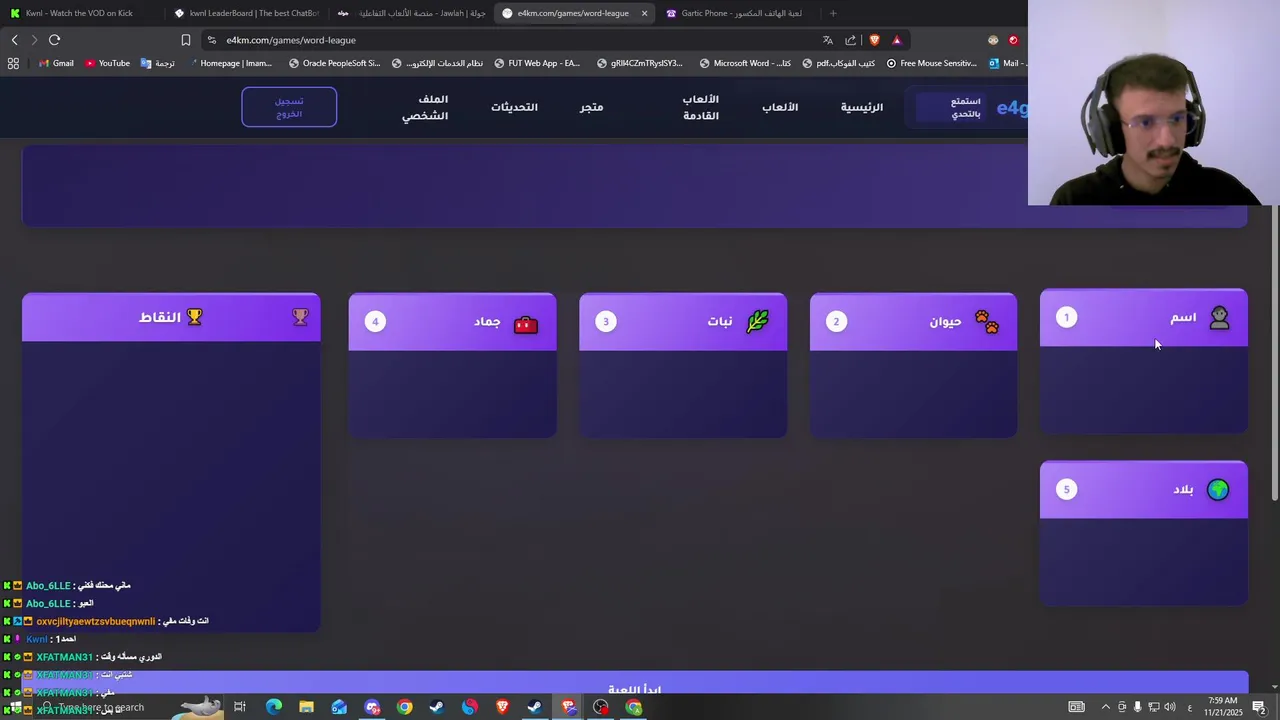Image resolution: width=1280 pixels, height=720 pixels.
Task: Click the تسجيل الخروج logout button
Action: tap(289, 107)
